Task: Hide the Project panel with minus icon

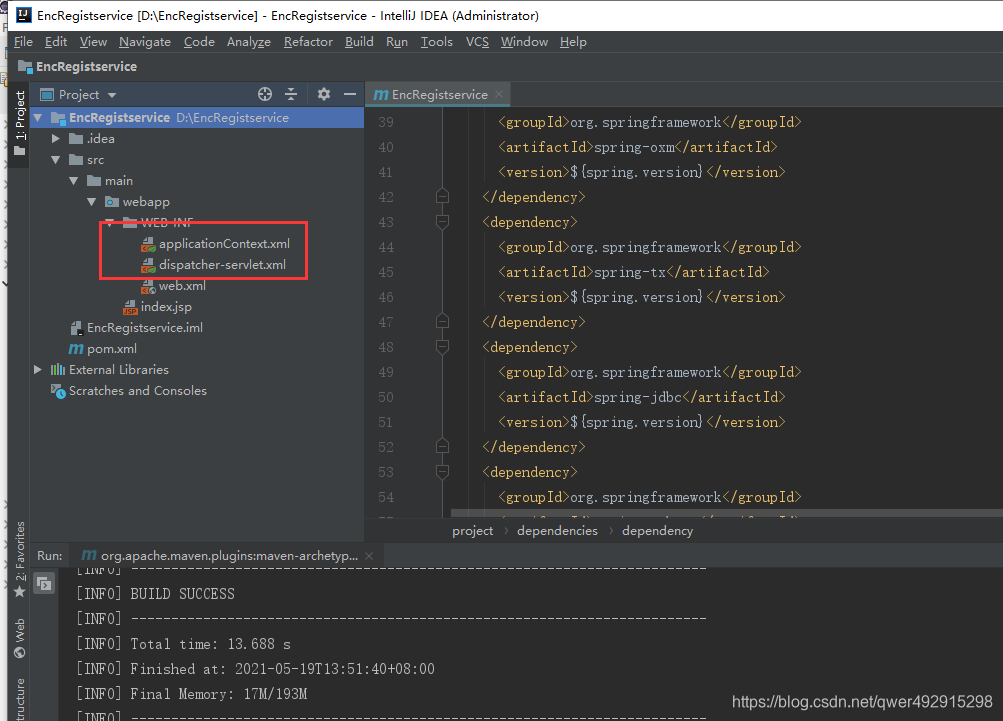Action: coord(349,95)
